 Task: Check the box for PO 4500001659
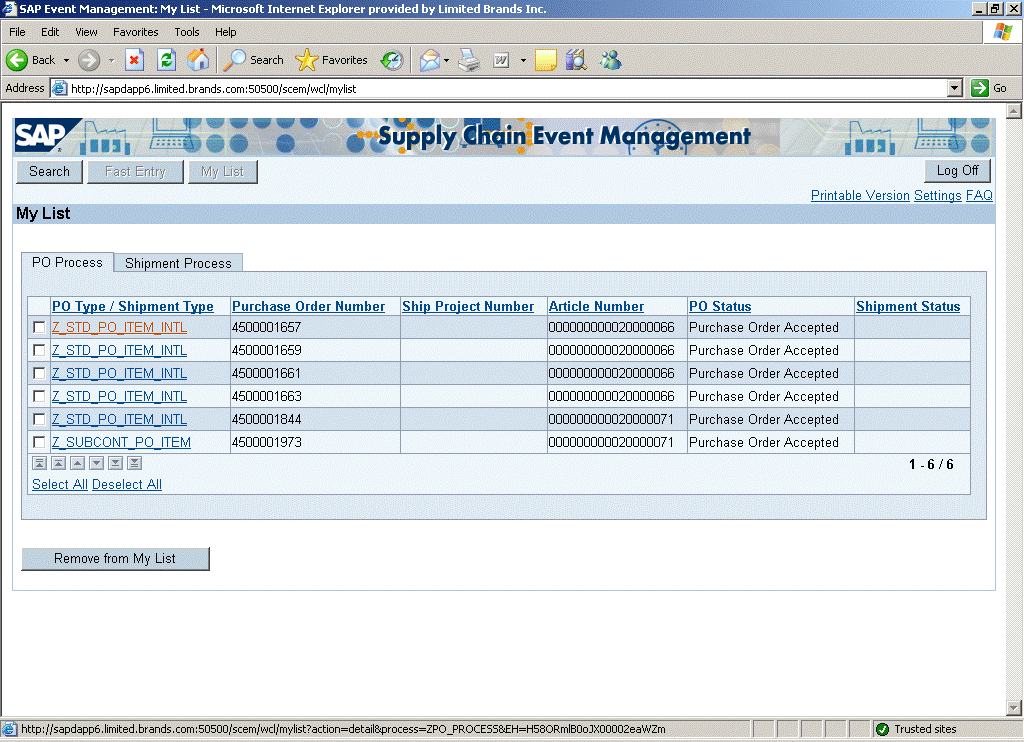[x=39, y=350]
